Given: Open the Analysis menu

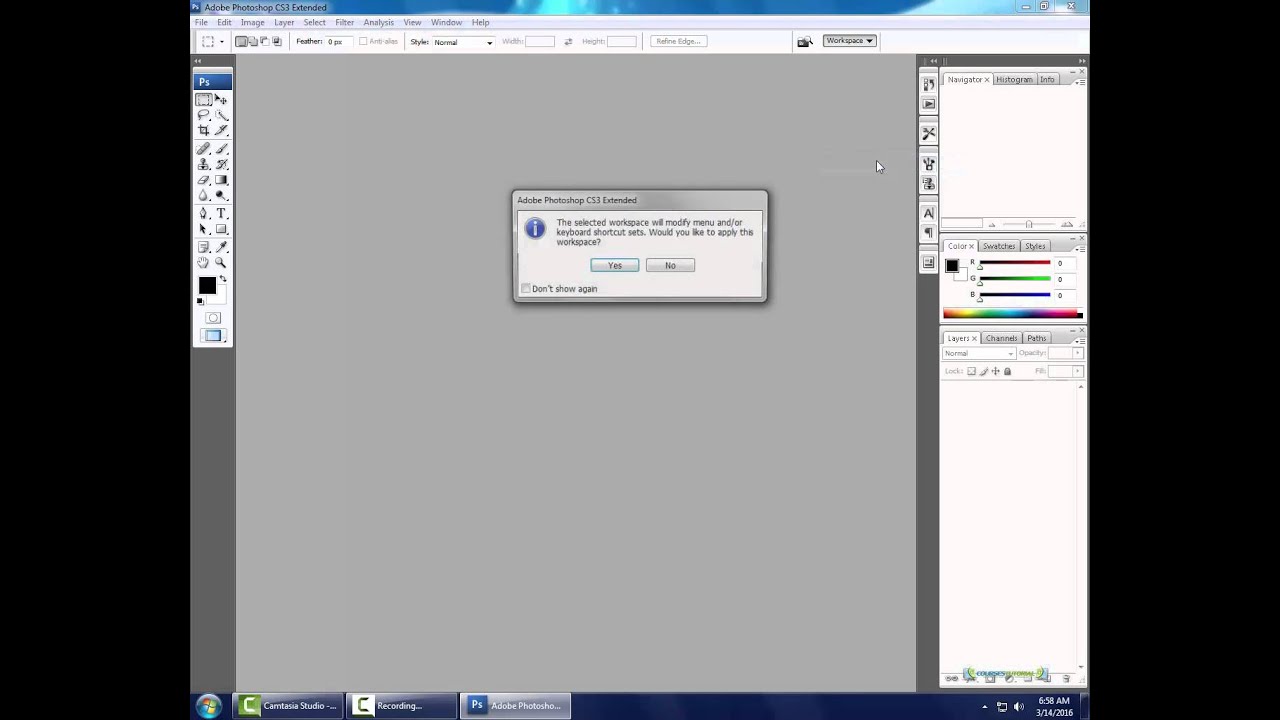Looking at the screenshot, I should tap(378, 22).
